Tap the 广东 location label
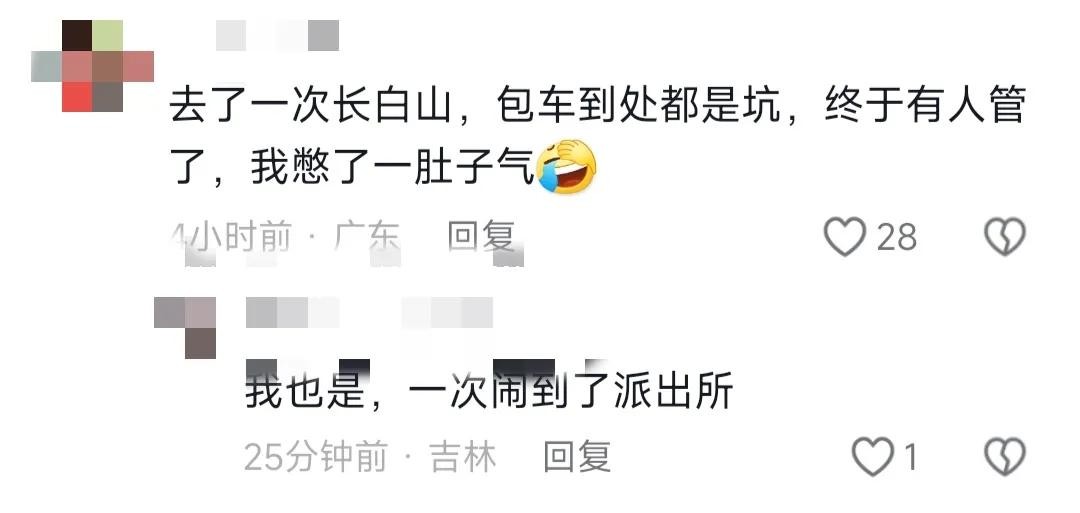1080x513 pixels. 367,237
